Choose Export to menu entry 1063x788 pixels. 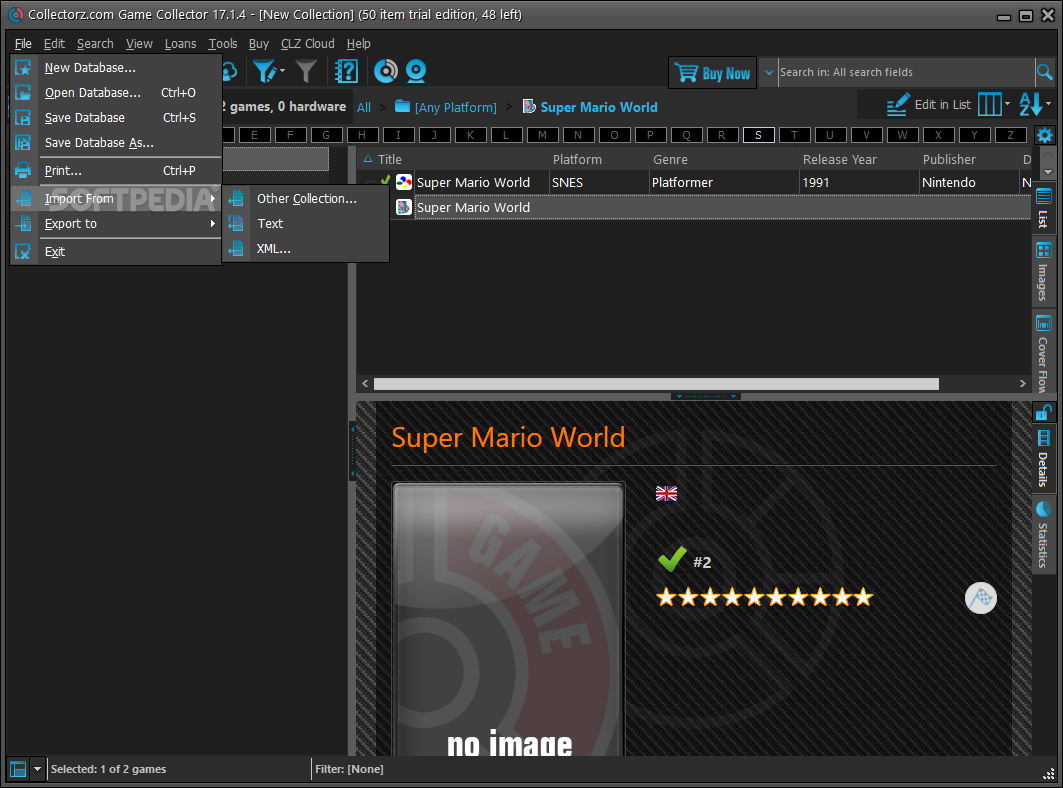117,224
